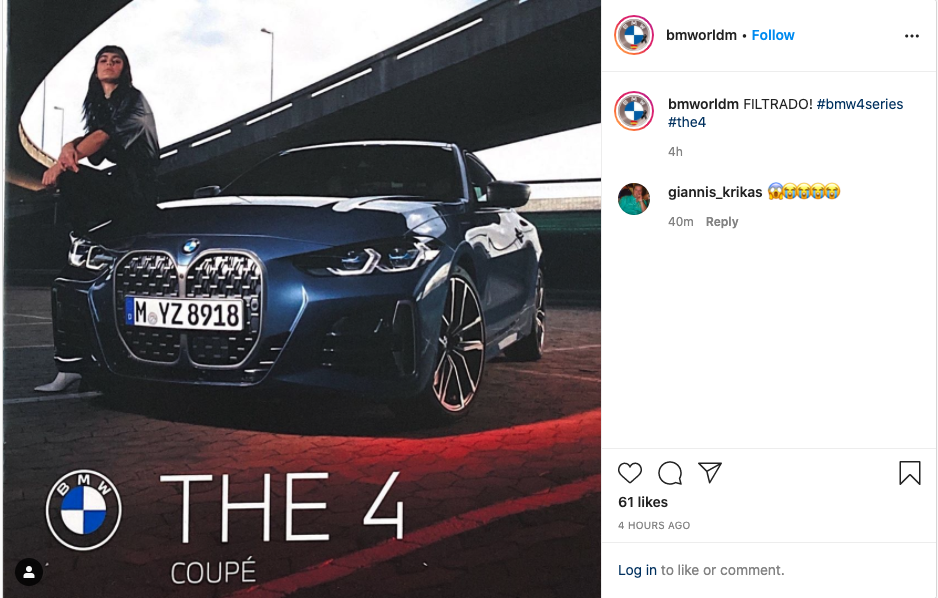Image resolution: width=938 pixels, height=598 pixels.
Task: Save post with bookmark icon
Action: [x=909, y=472]
